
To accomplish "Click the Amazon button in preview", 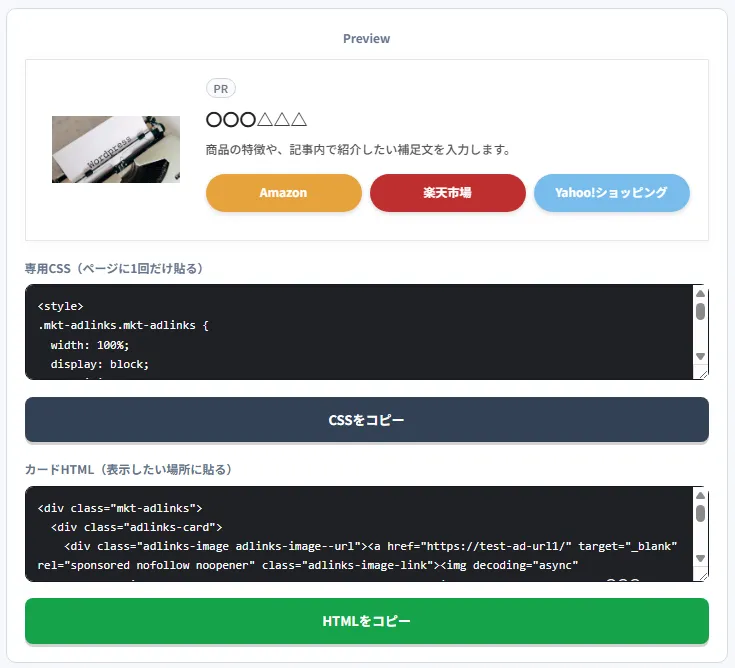I will tap(284, 193).
